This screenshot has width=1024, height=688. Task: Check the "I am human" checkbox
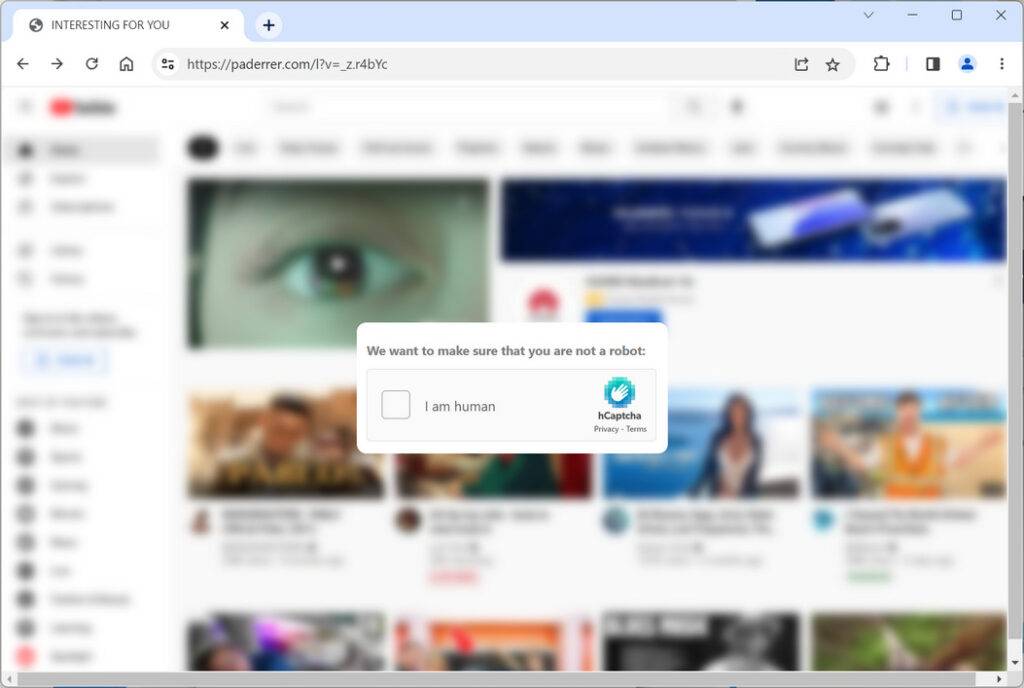tap(395, 404)
